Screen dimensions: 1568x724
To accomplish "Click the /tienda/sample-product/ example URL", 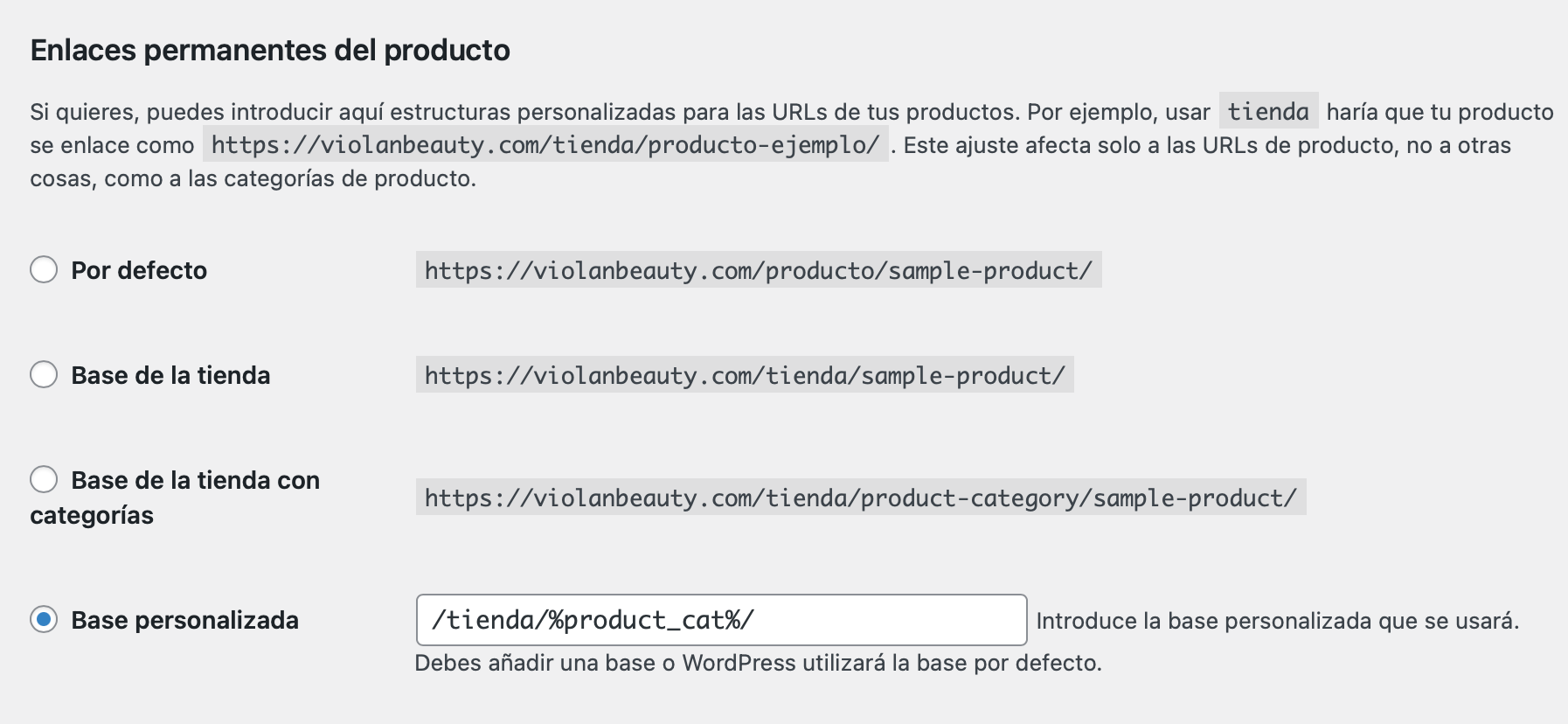I will click(x=745, y=375).
